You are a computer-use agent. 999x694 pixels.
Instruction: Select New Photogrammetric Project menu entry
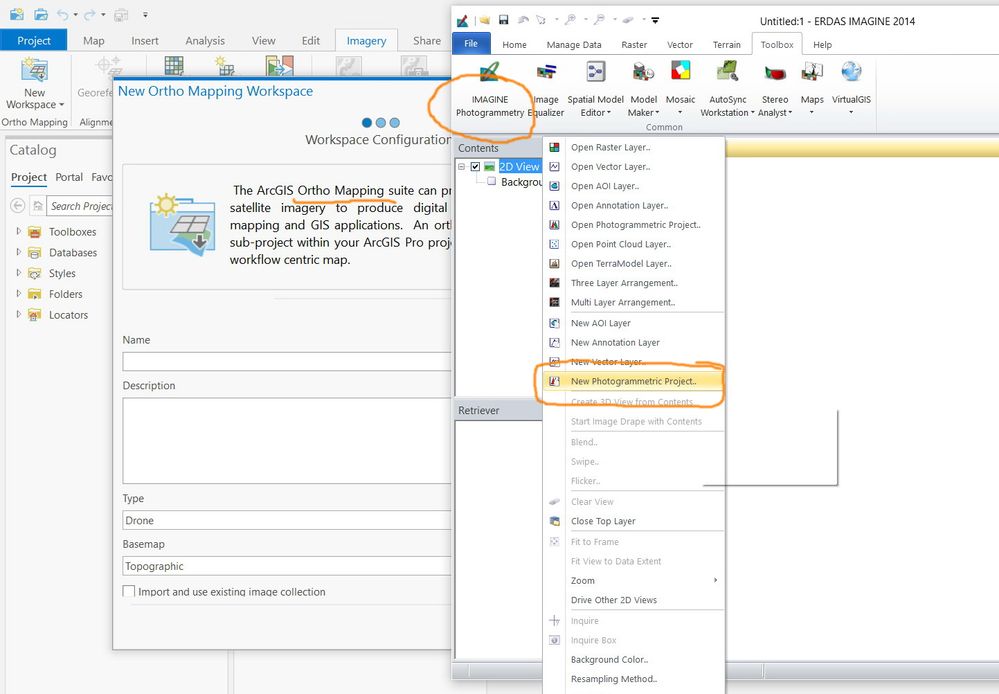pos(633,381)
